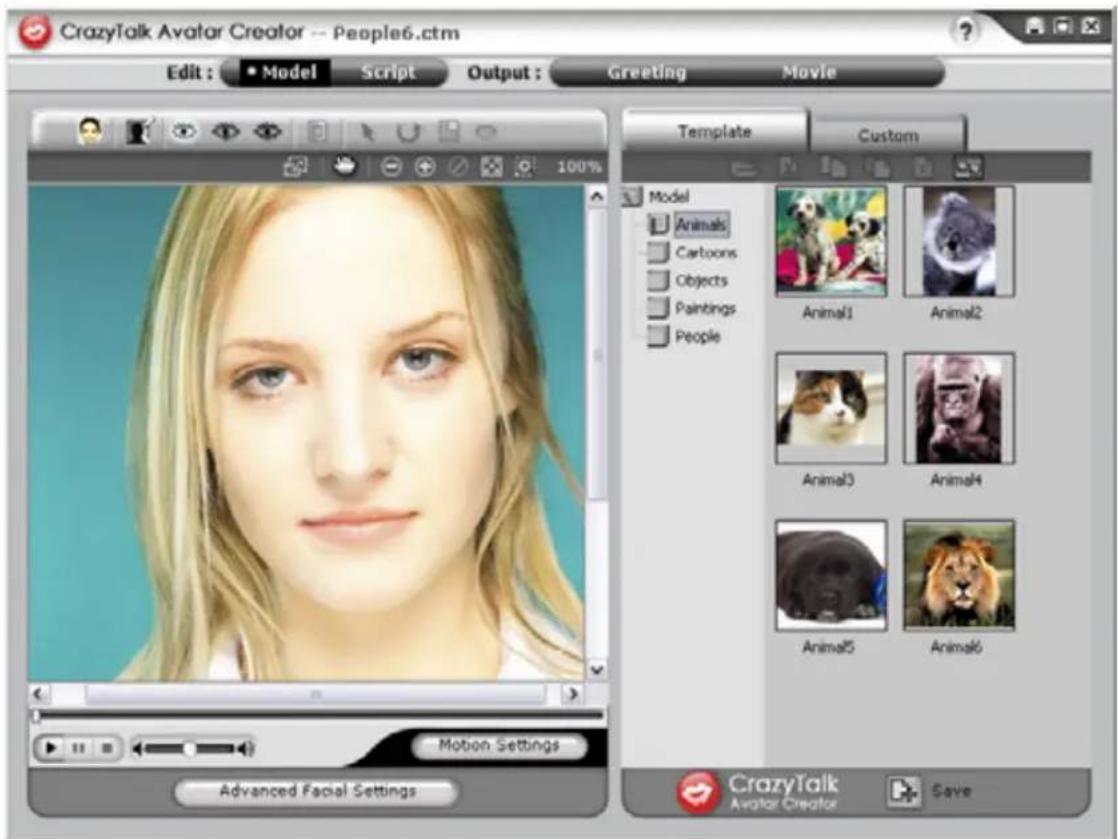This screenshot has width=1118, height=839.
Task: Select the Animal5 black dog thumbnail
Action: tap(831, 575)
